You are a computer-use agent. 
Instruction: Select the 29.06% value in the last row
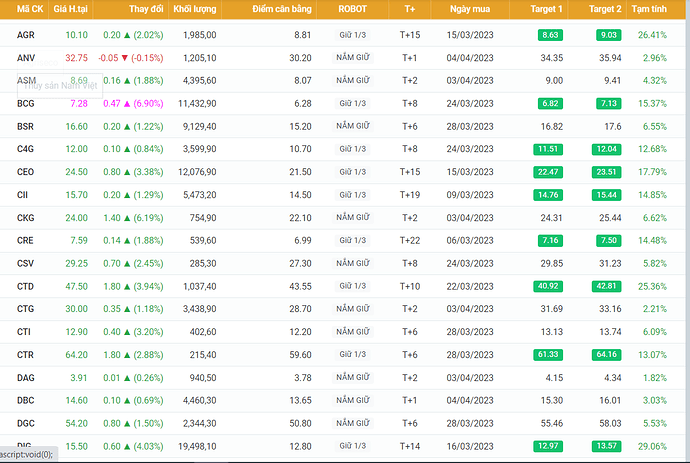click(x=651, y=445)
